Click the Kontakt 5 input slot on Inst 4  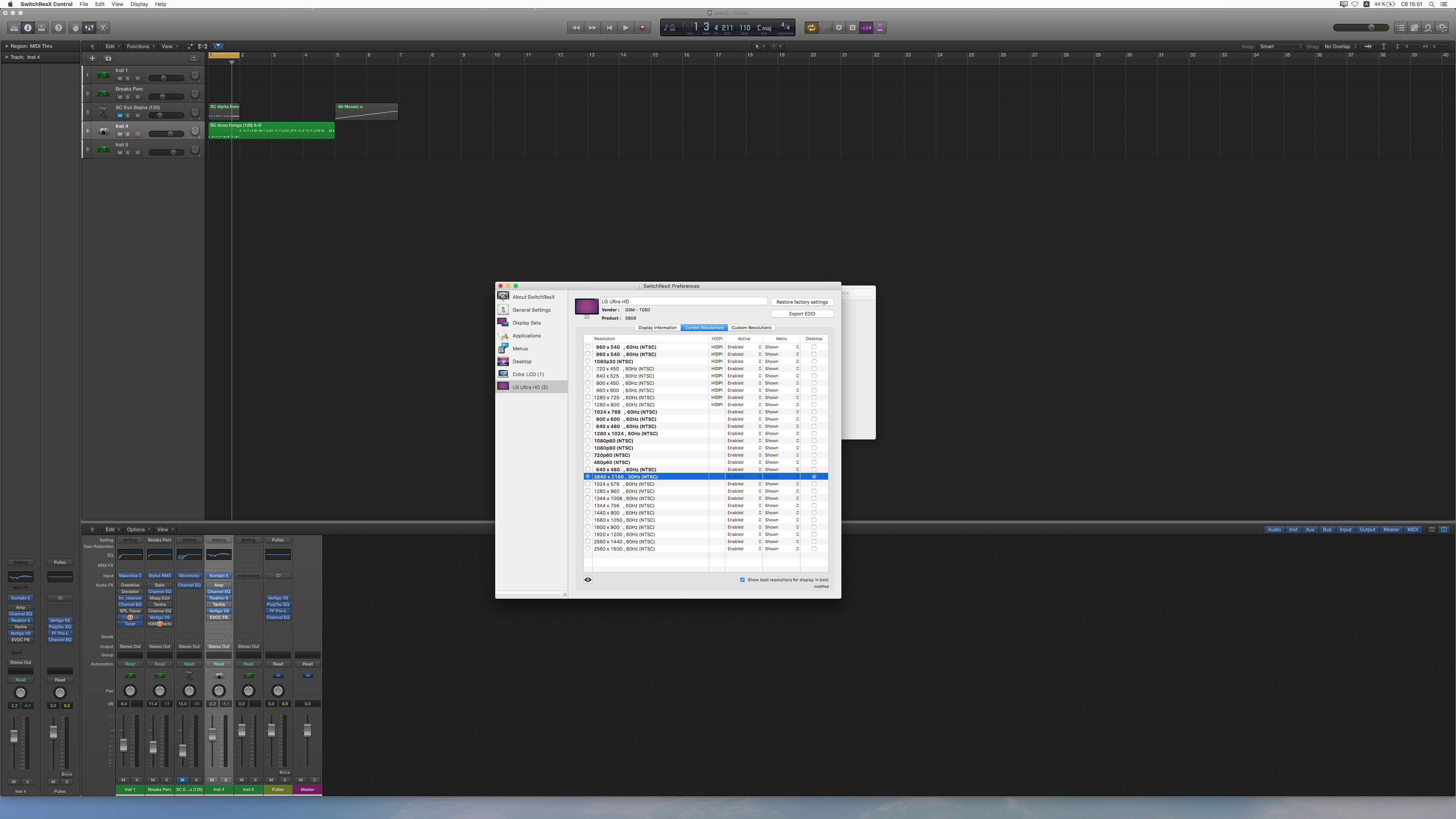(x=219, y=576)
